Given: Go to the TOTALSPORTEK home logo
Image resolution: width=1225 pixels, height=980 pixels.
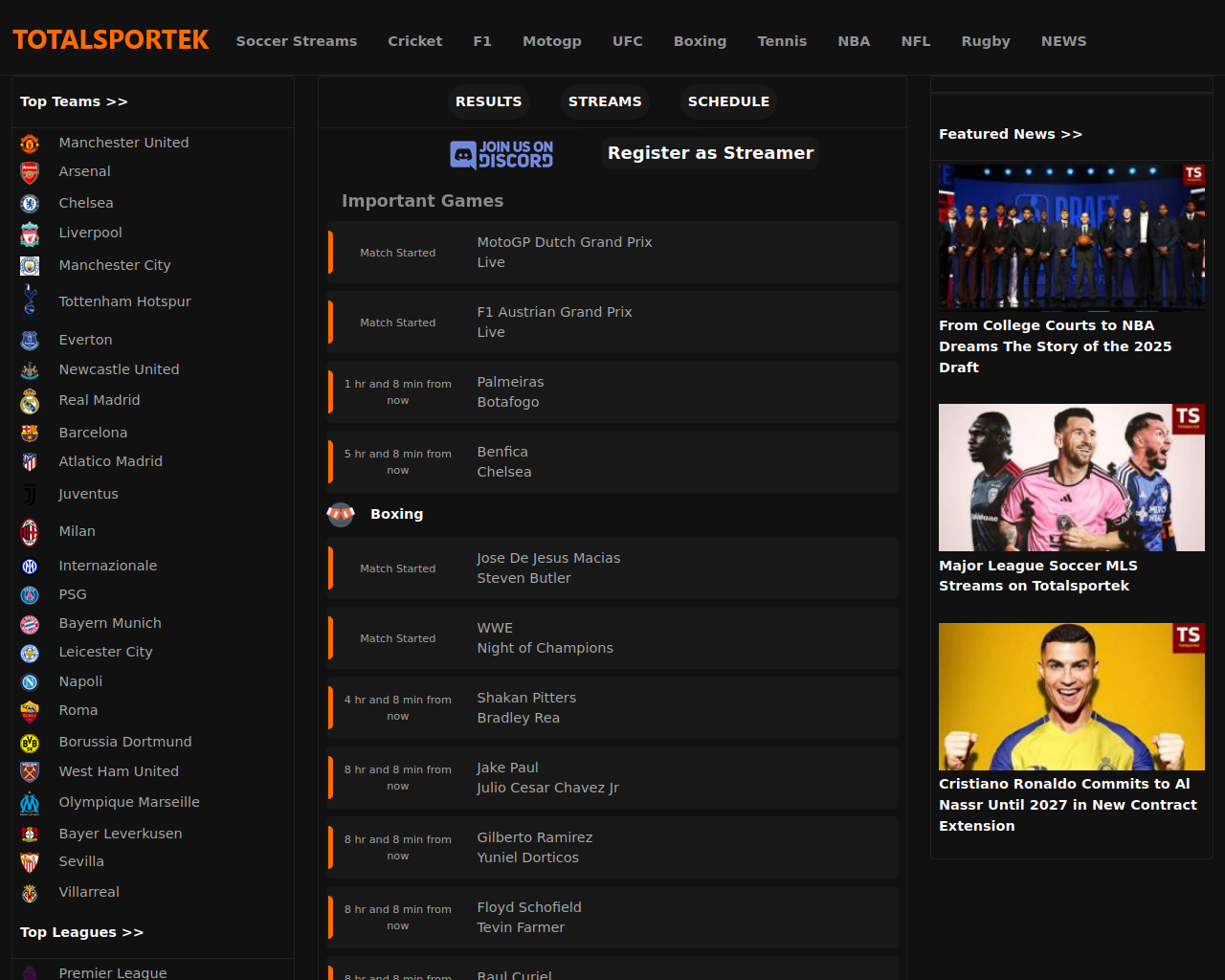Looking at the screenshot, I should pos(111,40).
